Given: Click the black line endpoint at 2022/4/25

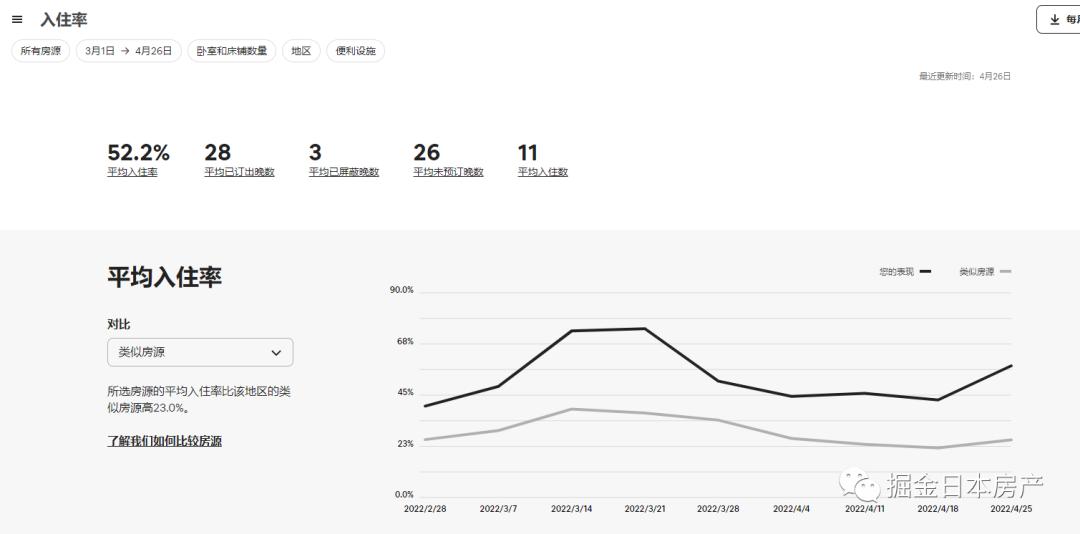Looking at the screenshot, I should point(1012,365).
